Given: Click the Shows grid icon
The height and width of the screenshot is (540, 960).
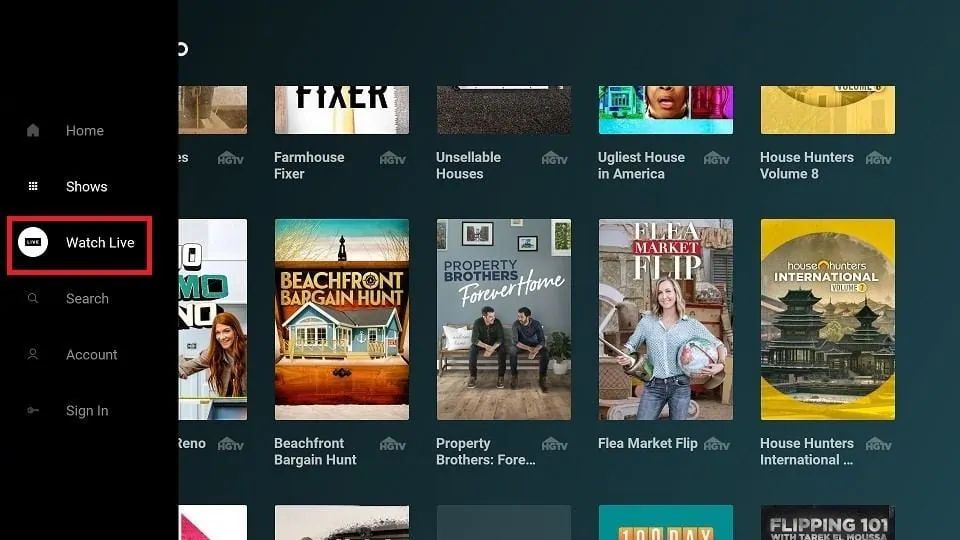Looking at the screenshot, I should [33, 186].
